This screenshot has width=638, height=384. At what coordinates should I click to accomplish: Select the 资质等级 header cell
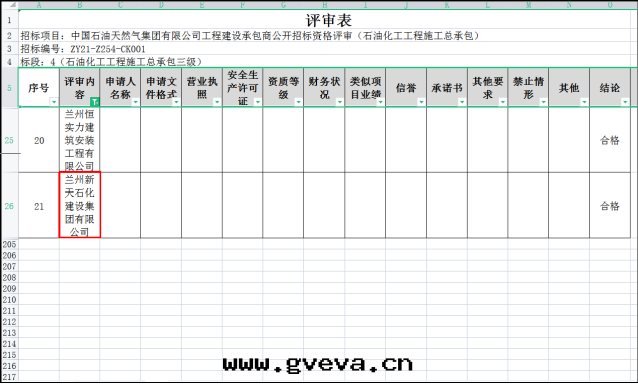283,87
